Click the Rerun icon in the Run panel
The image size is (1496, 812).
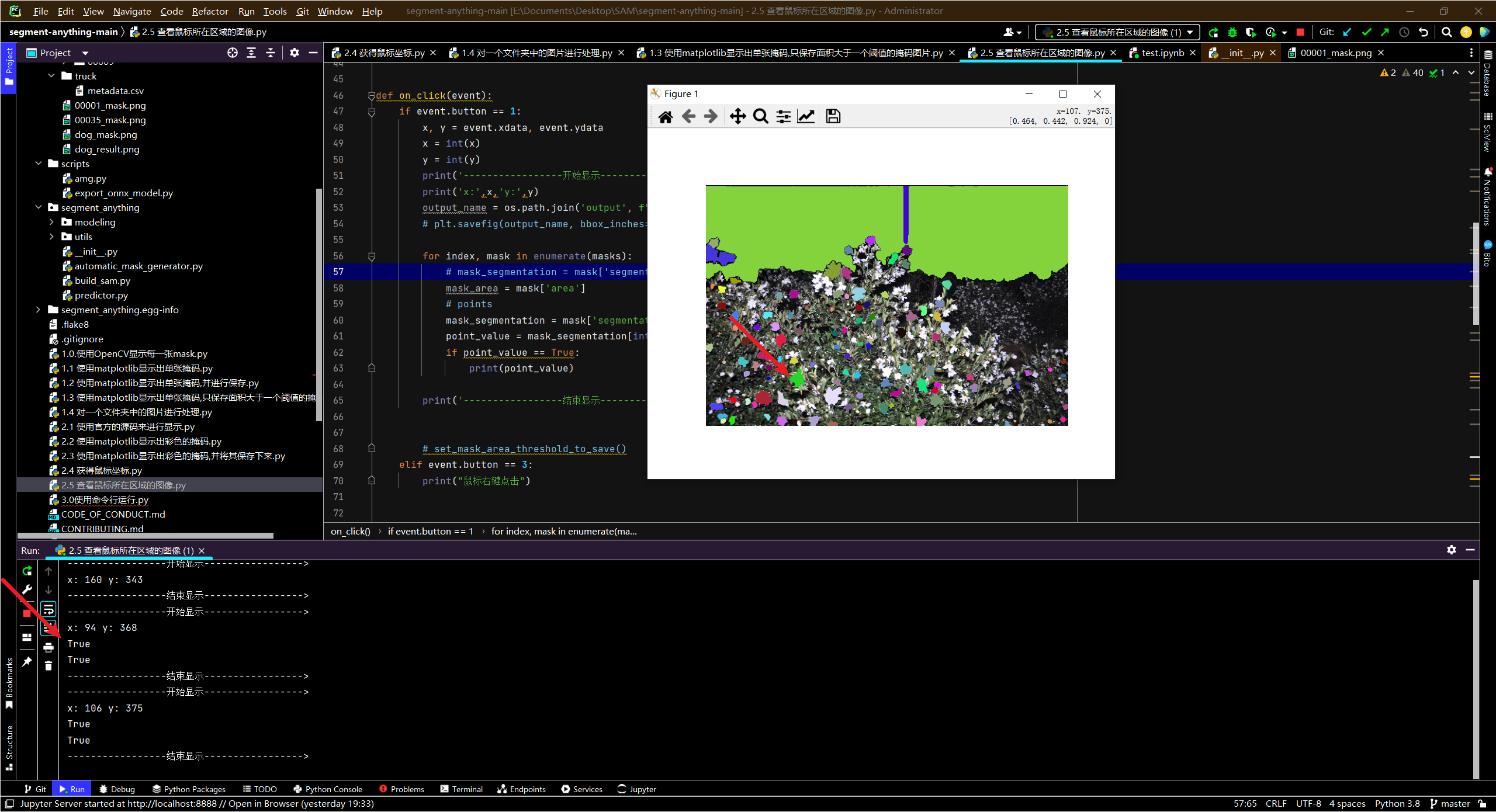pos(27,571)
